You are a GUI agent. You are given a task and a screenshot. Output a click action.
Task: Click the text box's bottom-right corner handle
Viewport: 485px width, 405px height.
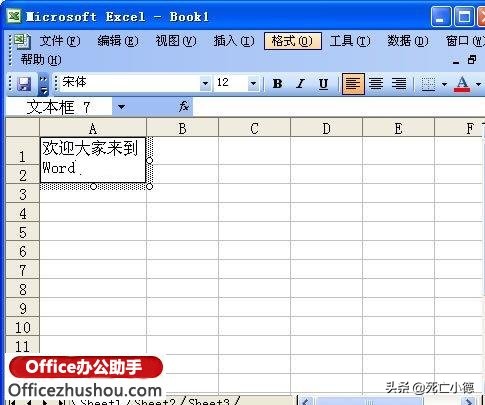click(150, 186)
